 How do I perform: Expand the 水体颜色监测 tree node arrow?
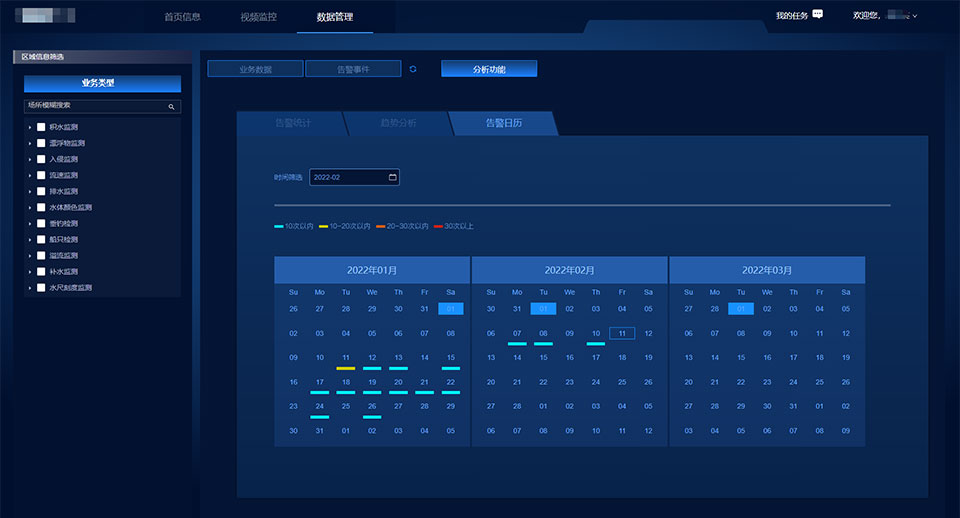(30, 207)
